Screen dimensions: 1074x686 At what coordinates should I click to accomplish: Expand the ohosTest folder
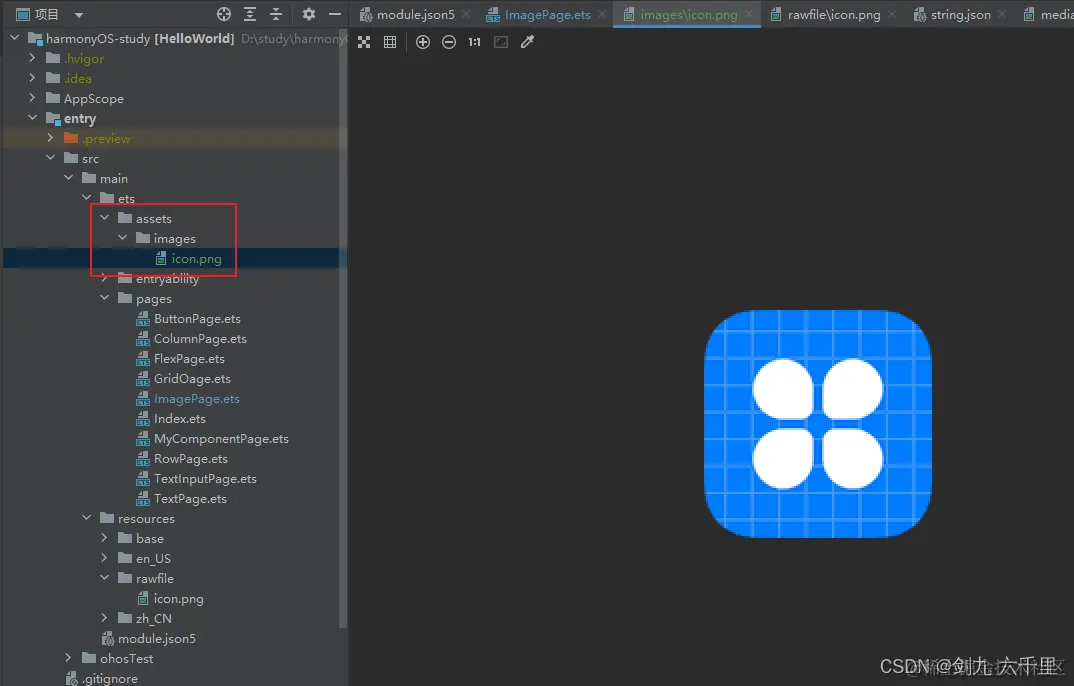[x=68, y=658]
